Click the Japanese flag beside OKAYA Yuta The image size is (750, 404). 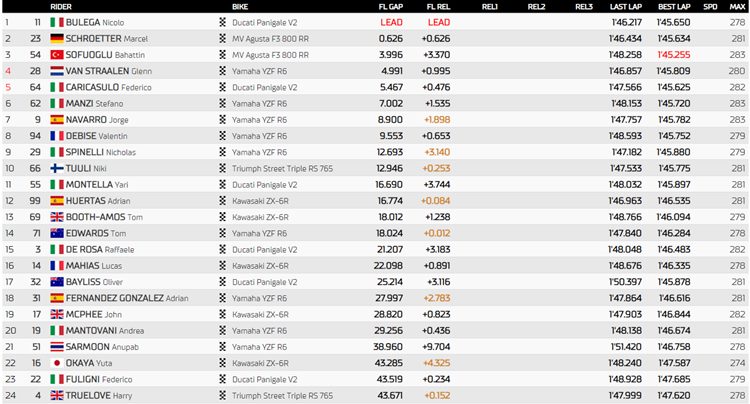[57, 363]
